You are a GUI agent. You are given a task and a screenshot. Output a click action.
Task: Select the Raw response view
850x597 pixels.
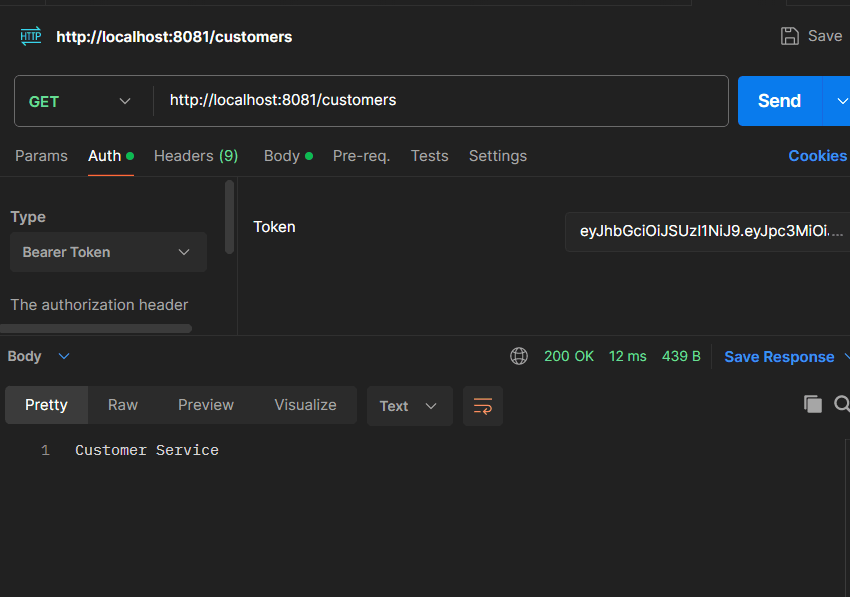click(123, 405)
